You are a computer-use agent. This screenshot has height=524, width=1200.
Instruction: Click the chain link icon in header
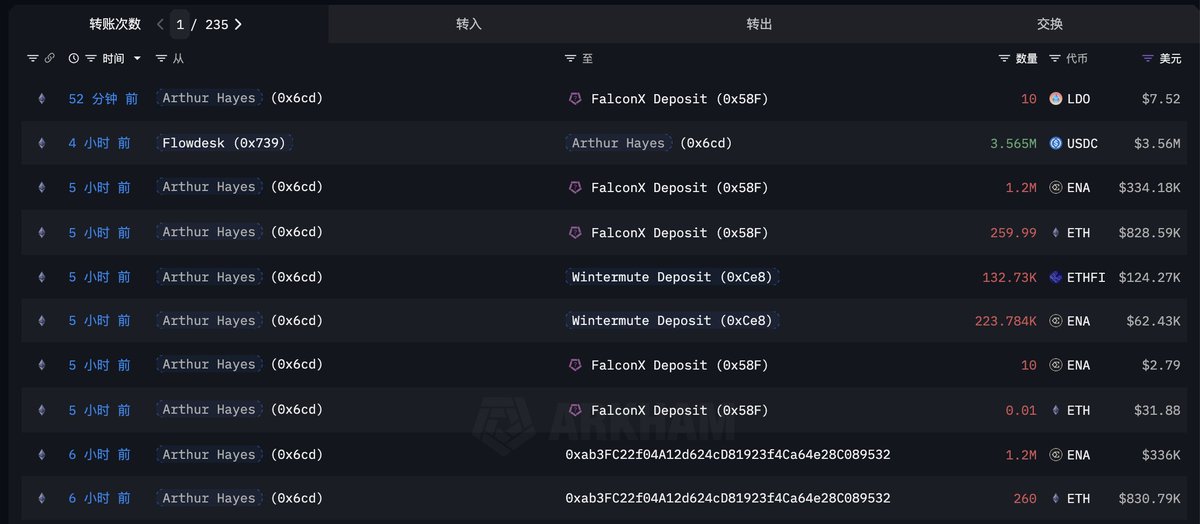(49, 59)
